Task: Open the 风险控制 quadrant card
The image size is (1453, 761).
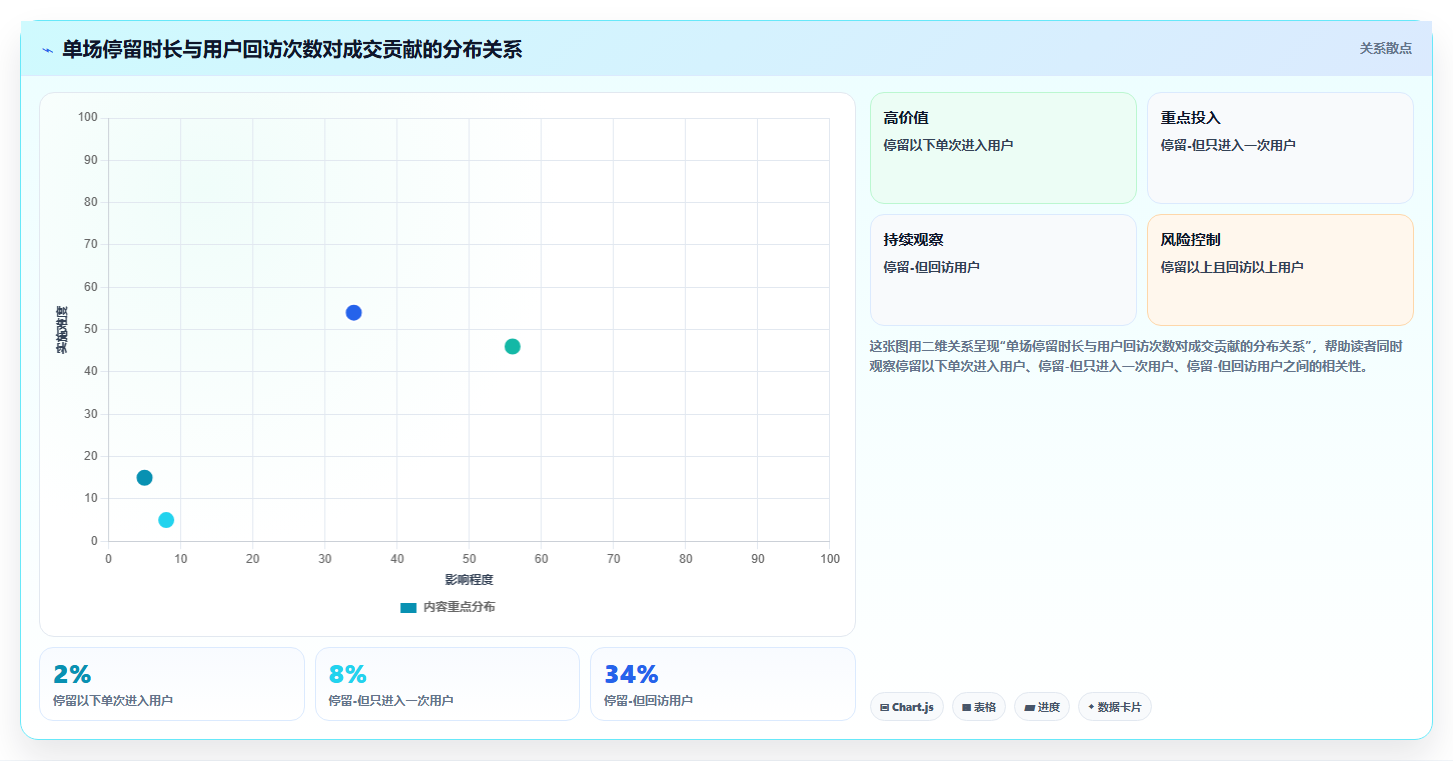Action: (1280, 270)
